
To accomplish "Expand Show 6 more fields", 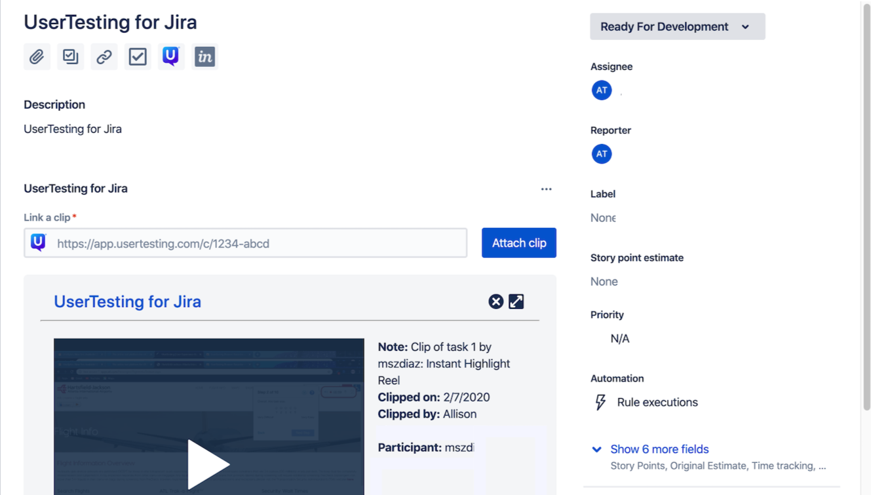I will tap(659, 449).
